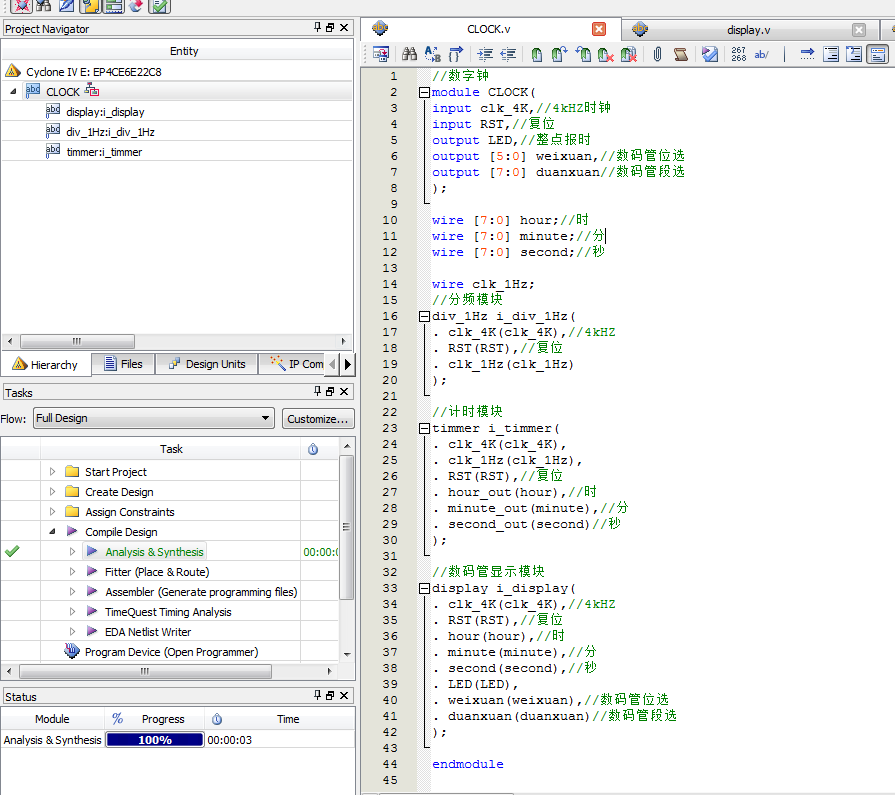895x795 pixels.
Task: Open Replace (A to B) tool in editor toolbar
Action: 433,54
